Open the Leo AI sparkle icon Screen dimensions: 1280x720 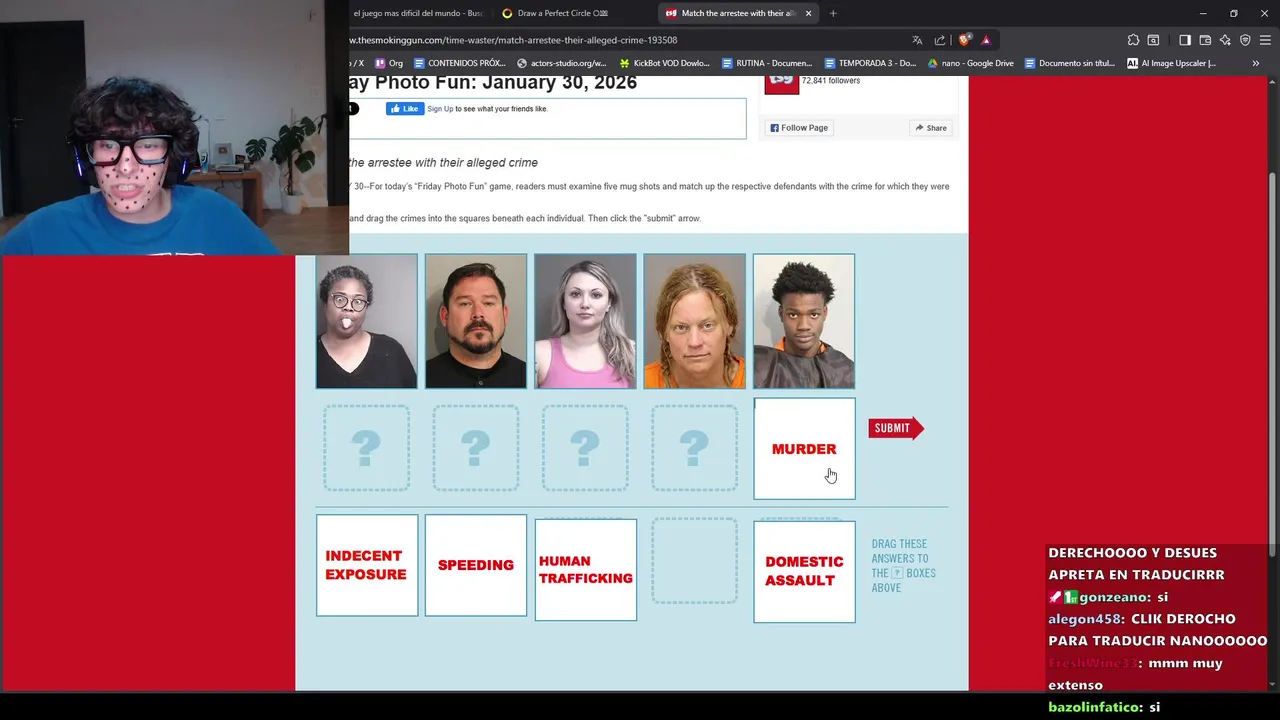[x=1225, y=40]
